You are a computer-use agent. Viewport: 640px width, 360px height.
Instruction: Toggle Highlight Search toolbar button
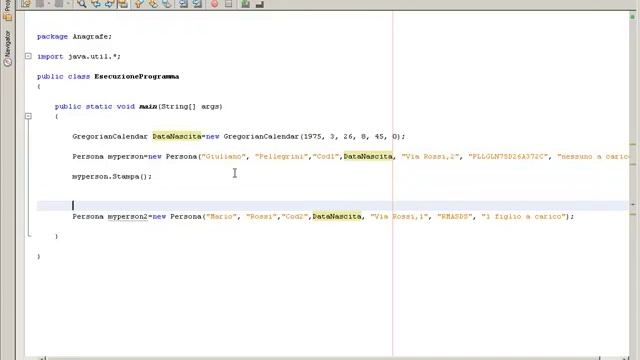tap(122, 4)
